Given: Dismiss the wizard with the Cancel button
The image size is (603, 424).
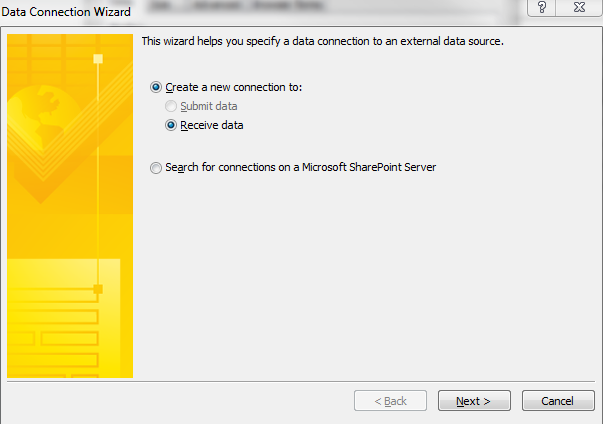Looking at the screenshot, I should click(x=558, y=401).
